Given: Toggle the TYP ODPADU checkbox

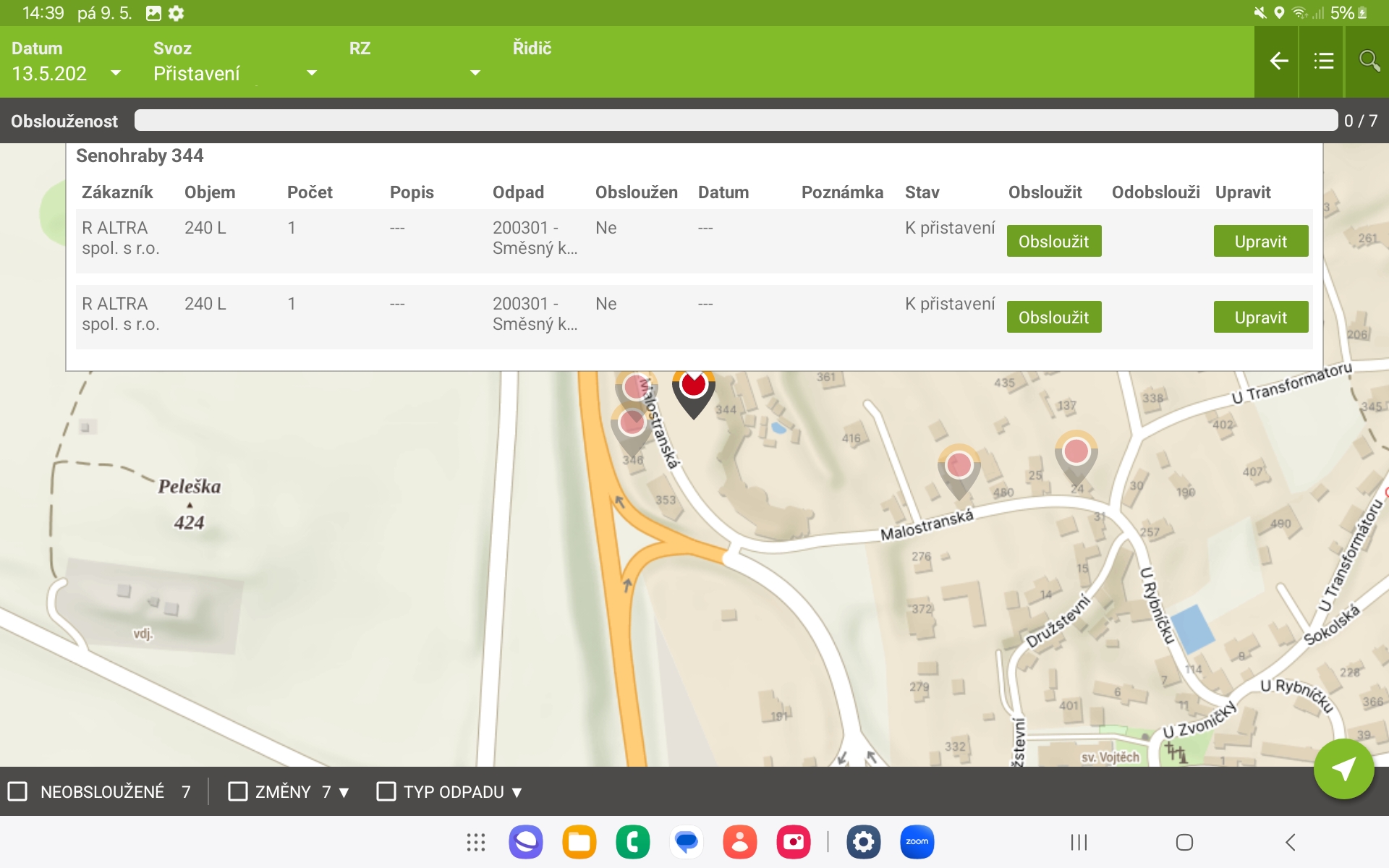Looking at the screenshot, I should click(386, 791).
